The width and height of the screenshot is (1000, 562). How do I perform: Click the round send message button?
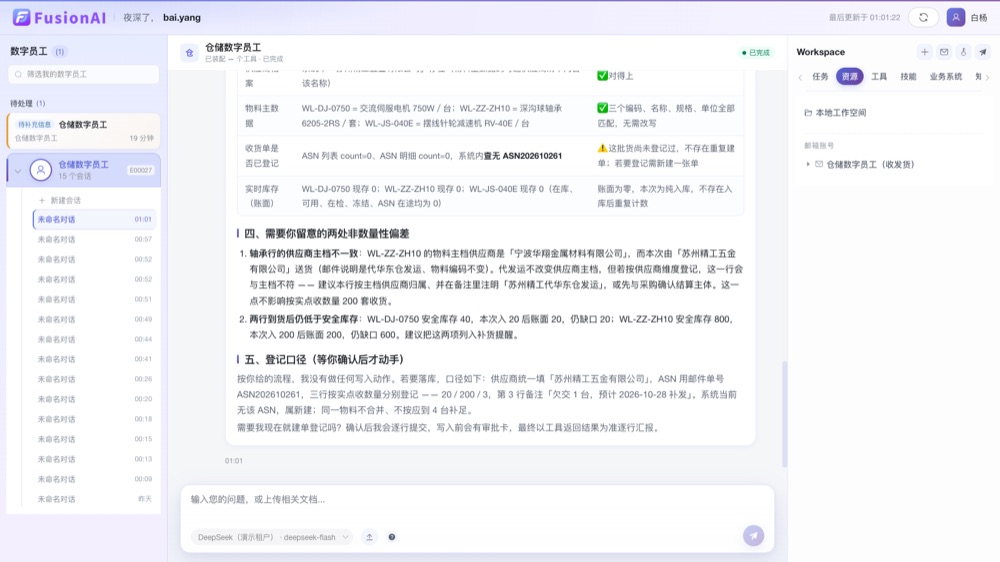coord(753,536)
